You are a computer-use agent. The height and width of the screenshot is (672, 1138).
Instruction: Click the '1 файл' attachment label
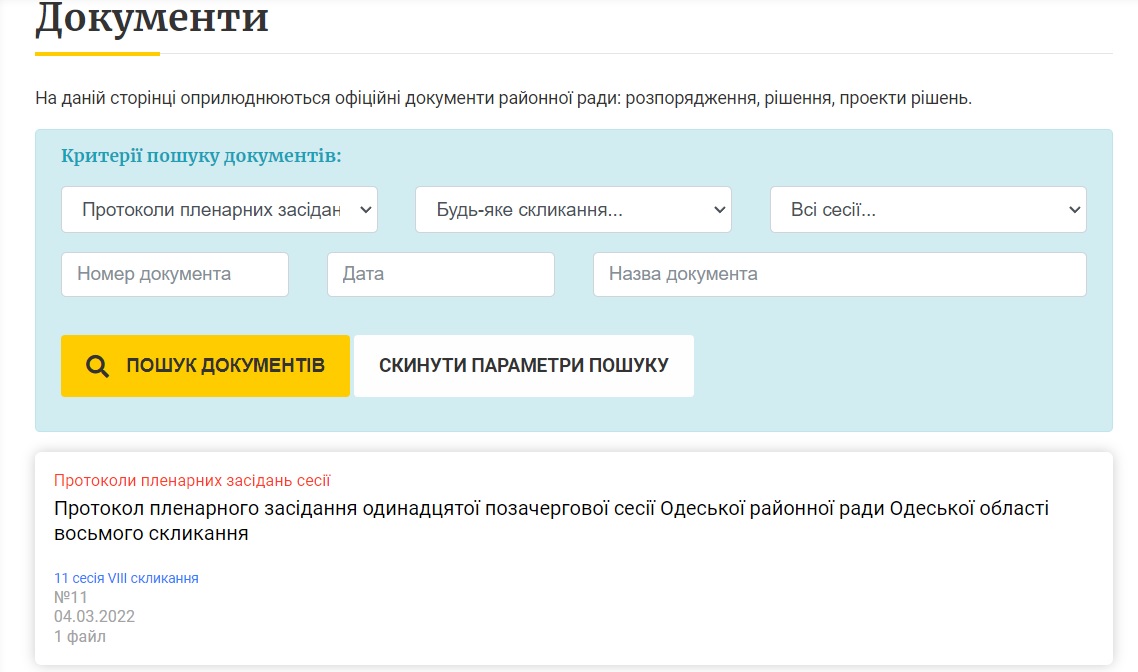(80, 636)
